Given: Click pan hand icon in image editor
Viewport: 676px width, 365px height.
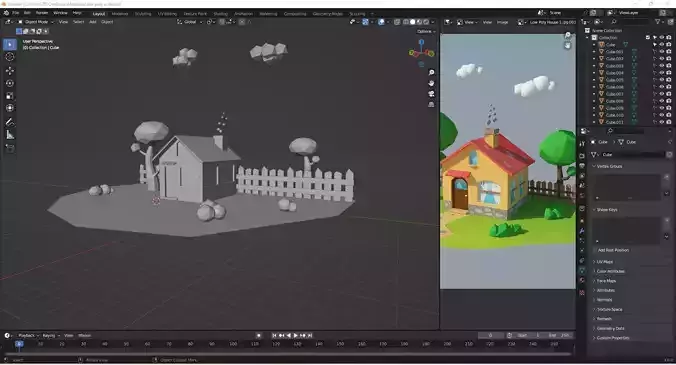Looking at the screenshot, I should 568,45.
